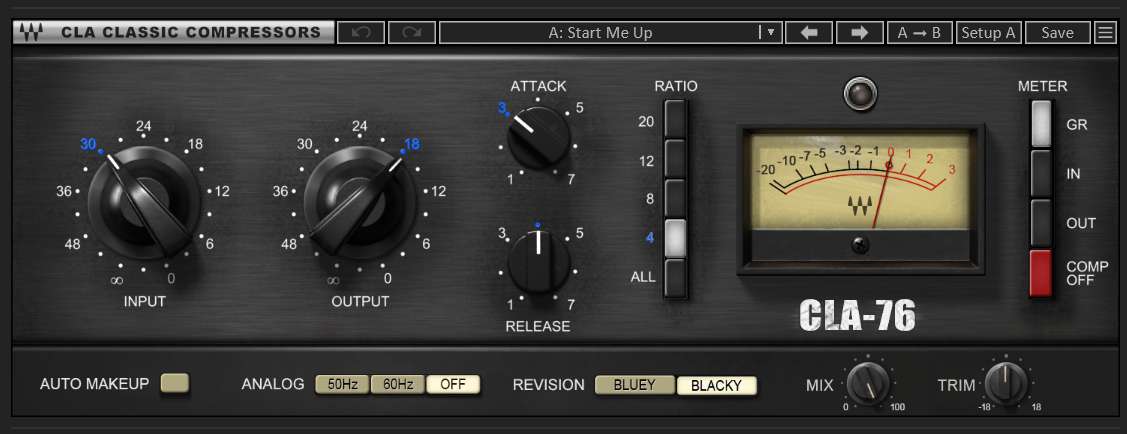
Task: Toggle the Auto Makeup button
Action: (174, 383)
